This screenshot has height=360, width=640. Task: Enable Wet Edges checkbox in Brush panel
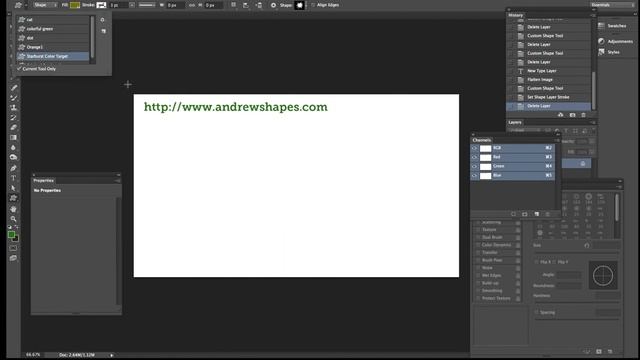coord(478,276)
